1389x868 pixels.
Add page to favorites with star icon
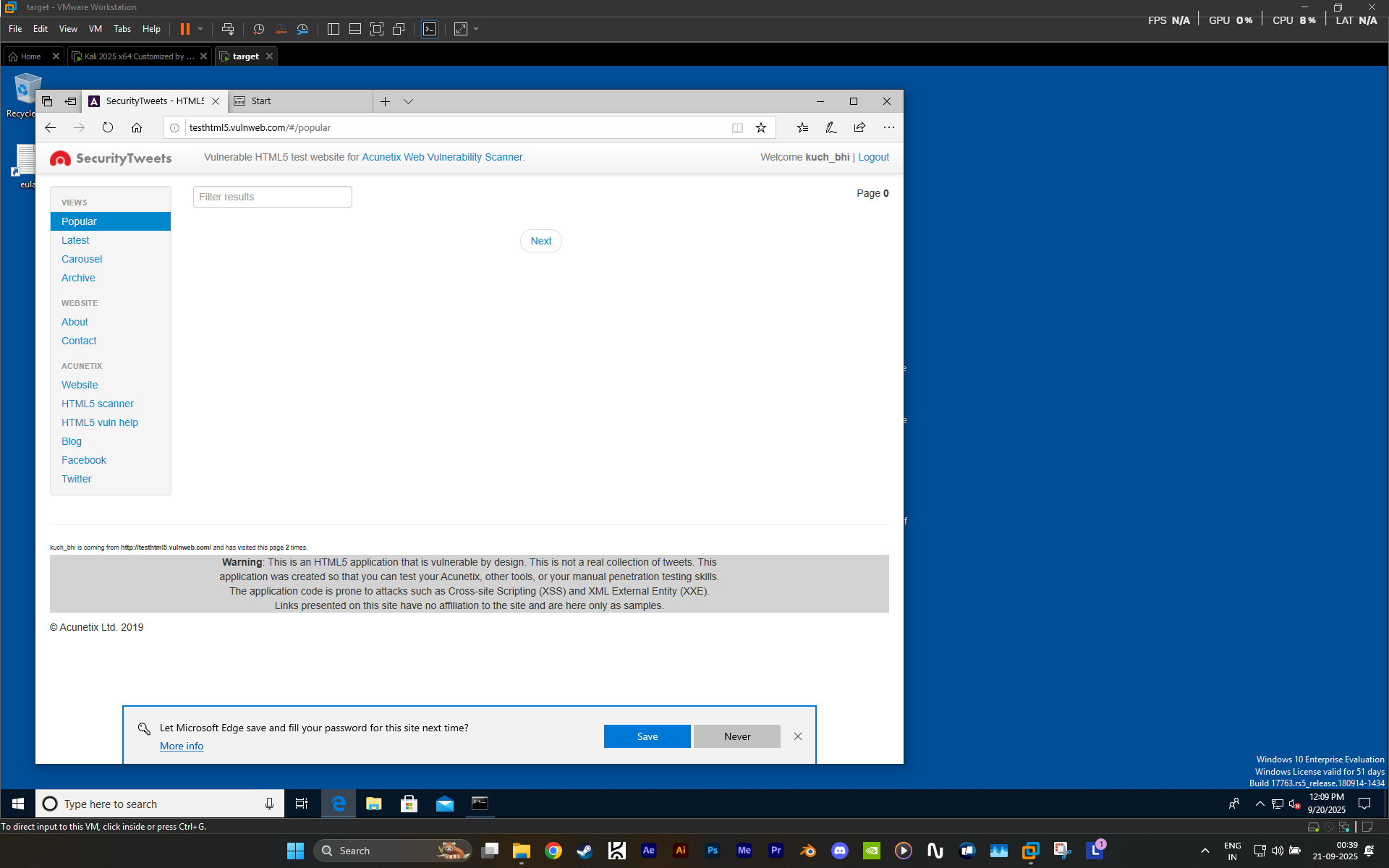coord(761,127)
